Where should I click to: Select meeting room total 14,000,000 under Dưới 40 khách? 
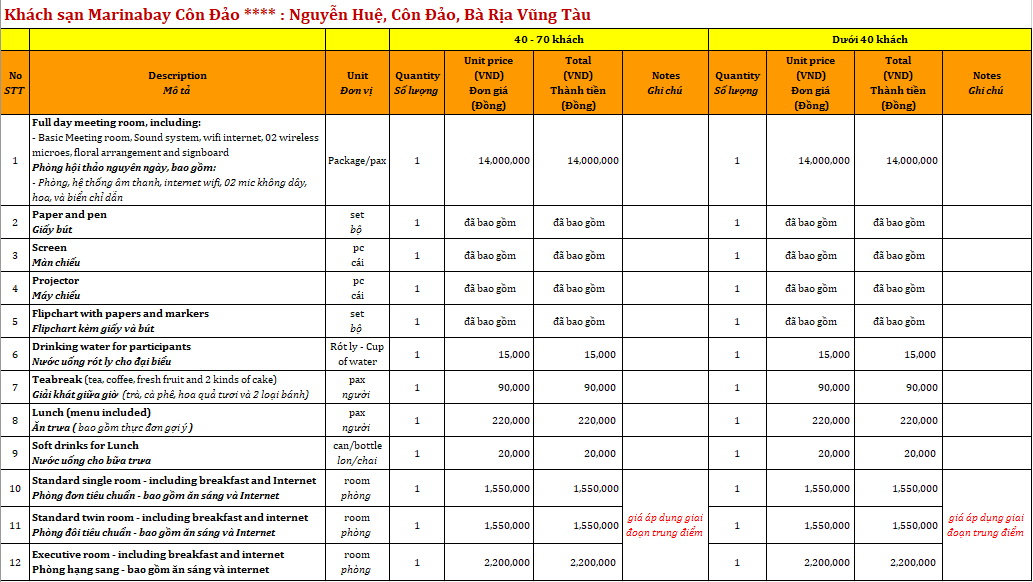pyautogui.click(x=898, y=160)
